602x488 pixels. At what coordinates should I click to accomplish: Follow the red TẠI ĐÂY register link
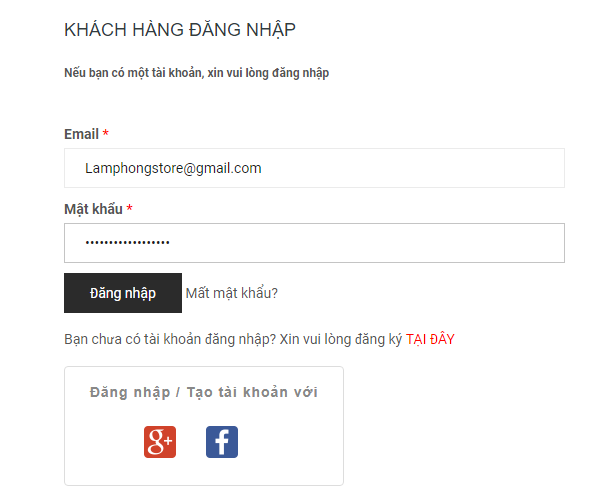coord(430,339)
